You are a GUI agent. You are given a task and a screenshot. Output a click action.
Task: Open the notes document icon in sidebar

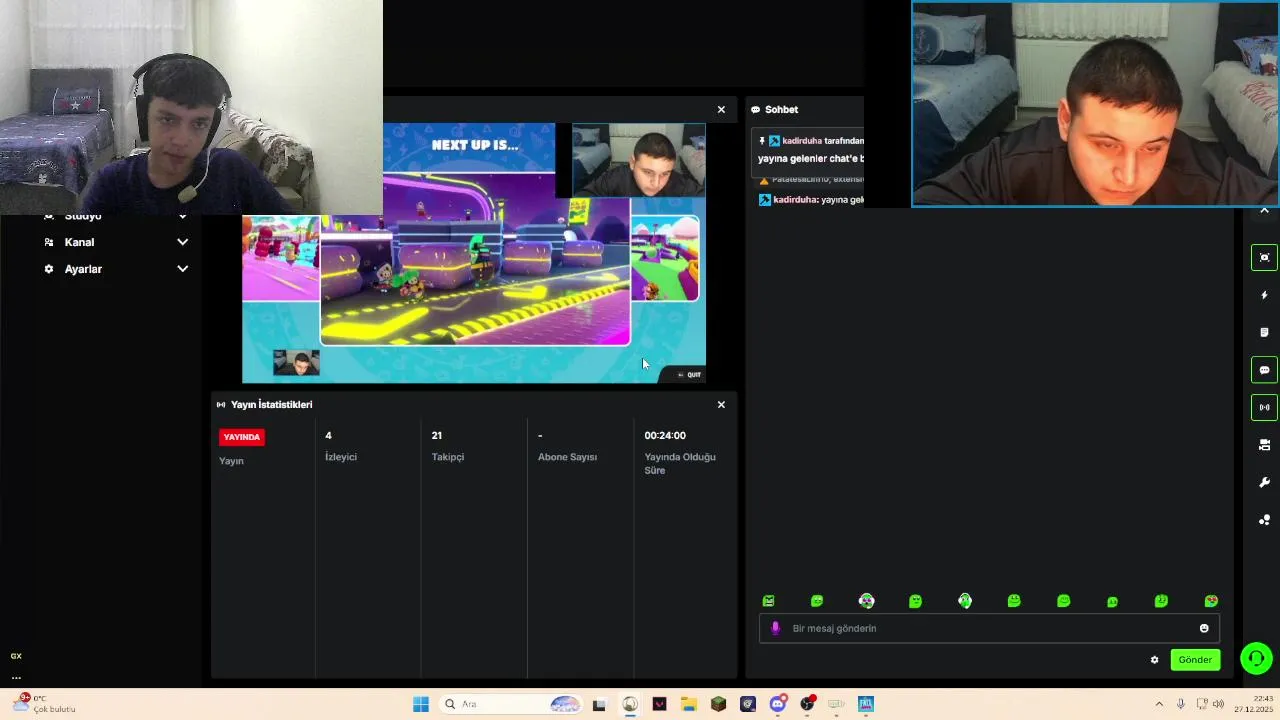(x=1264, y=333)
